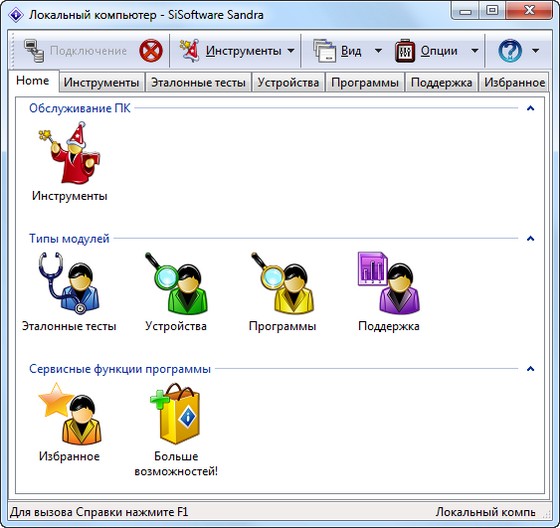Switch to the Избранное tab
This screenshot has width=560, height=528.
[514, 83]
